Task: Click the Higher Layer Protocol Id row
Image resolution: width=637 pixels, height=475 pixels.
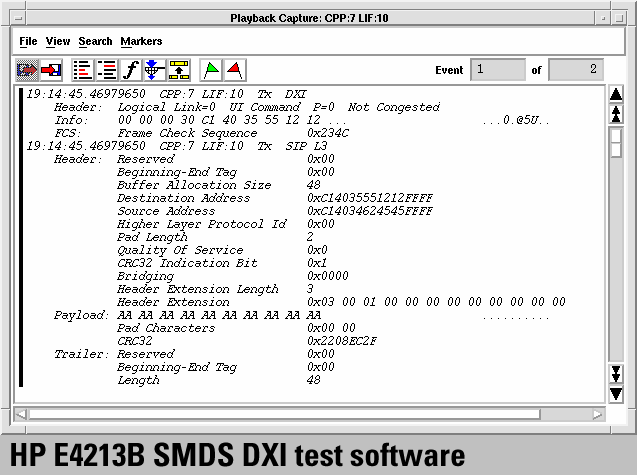Action: (225, 224)
